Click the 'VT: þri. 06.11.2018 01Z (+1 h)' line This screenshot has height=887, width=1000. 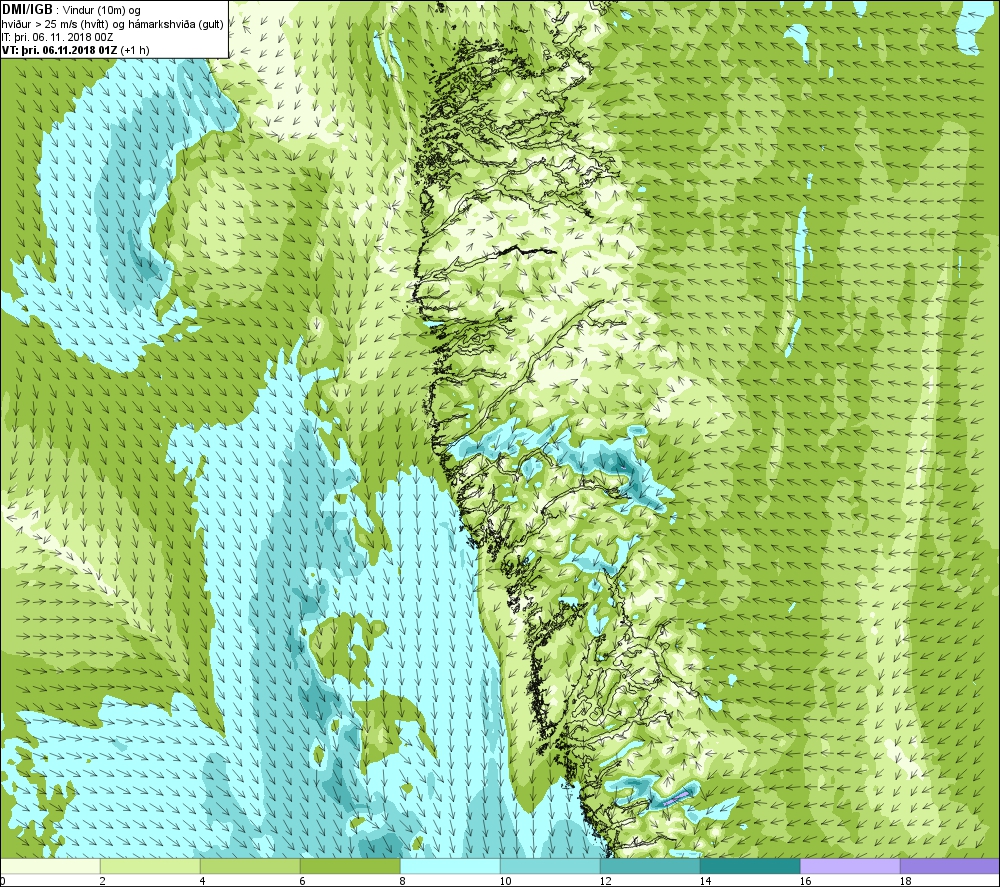pyautogui.click(x=76, y=50)
